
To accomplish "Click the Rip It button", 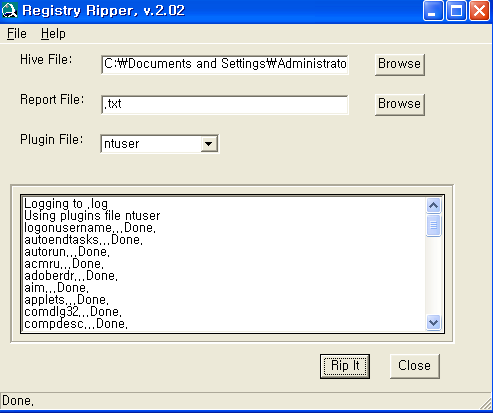I will (x=345, y=366).
